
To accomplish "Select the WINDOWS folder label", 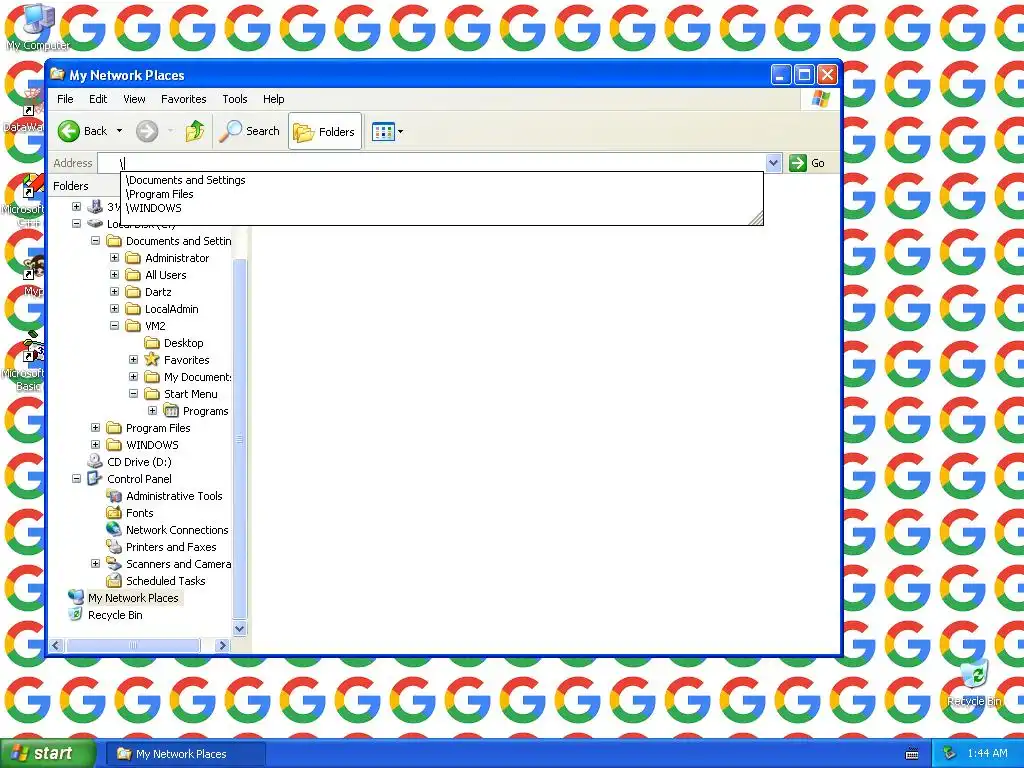I will (152, 445).
